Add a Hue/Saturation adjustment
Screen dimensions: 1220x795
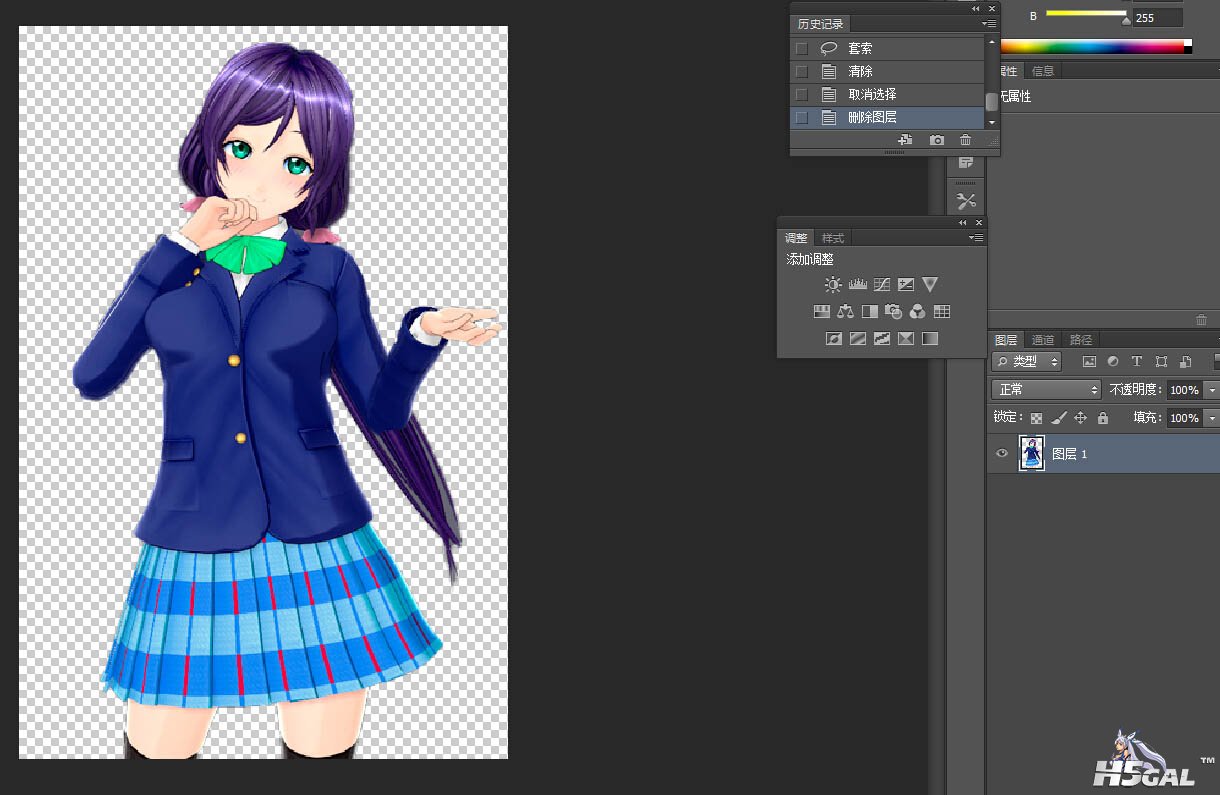pyautogui.click(x=822, y=312)
